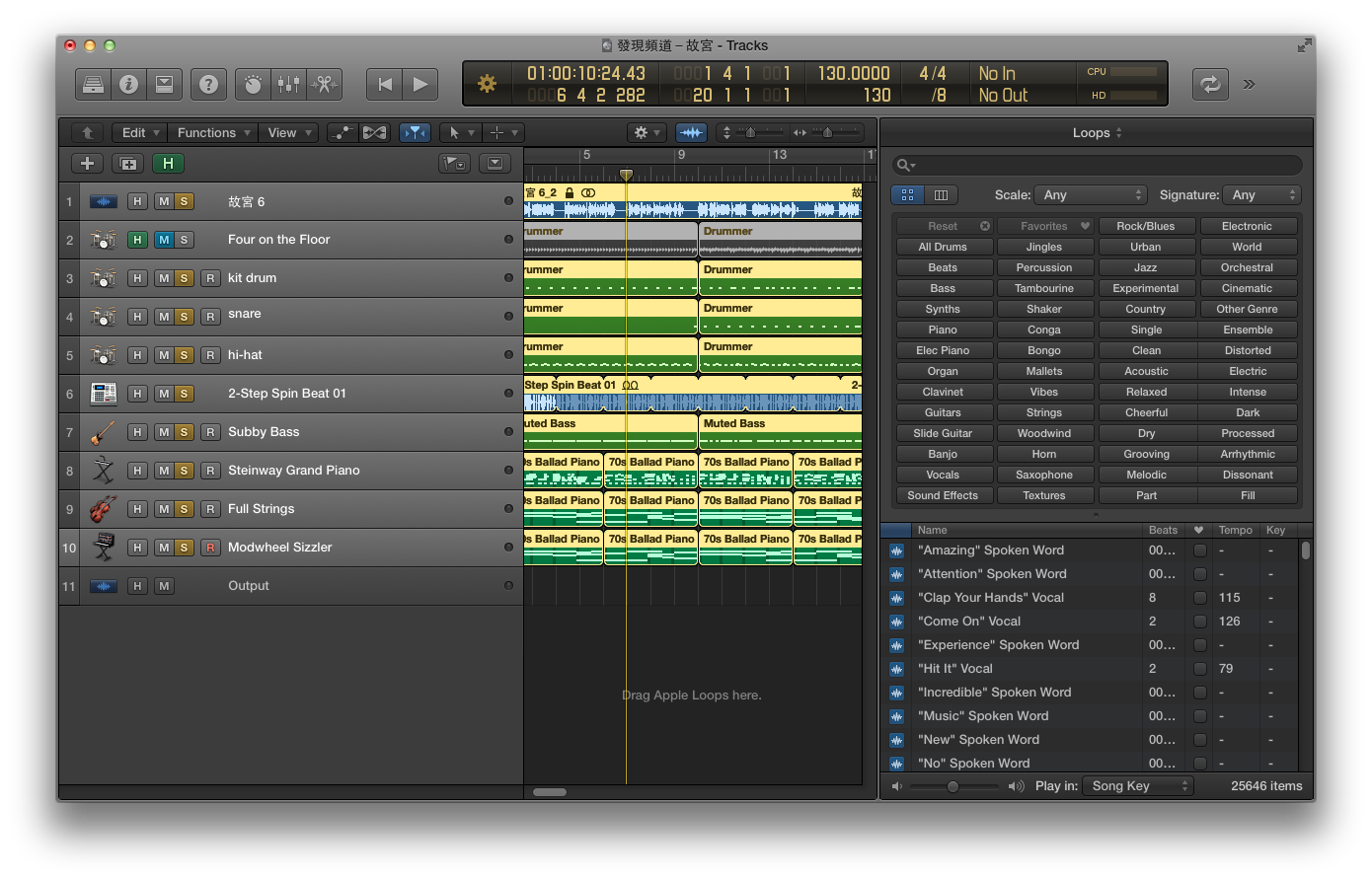This screenshot has height=880, width=1372.
Task: Toggle automation view with the nodes icon
Action: (x=343, y=132)
